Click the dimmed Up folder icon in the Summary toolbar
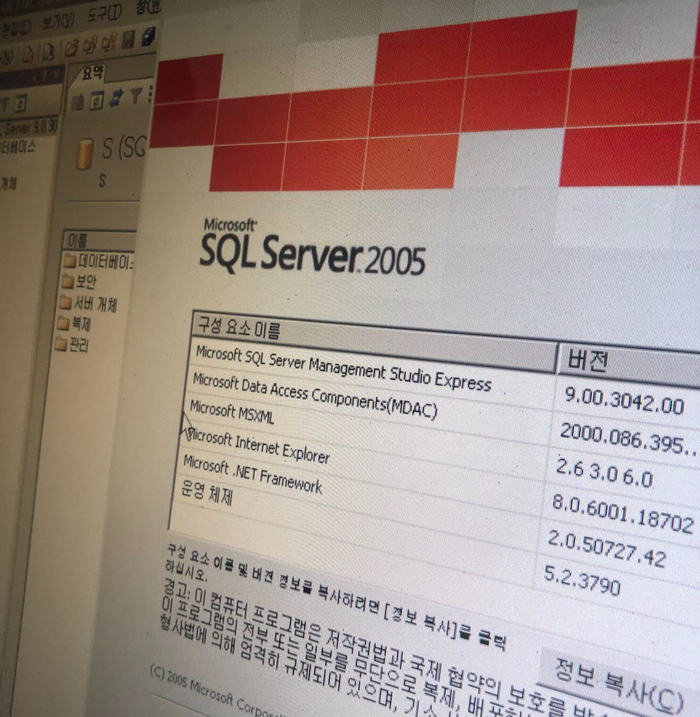 tap(77, 102)
